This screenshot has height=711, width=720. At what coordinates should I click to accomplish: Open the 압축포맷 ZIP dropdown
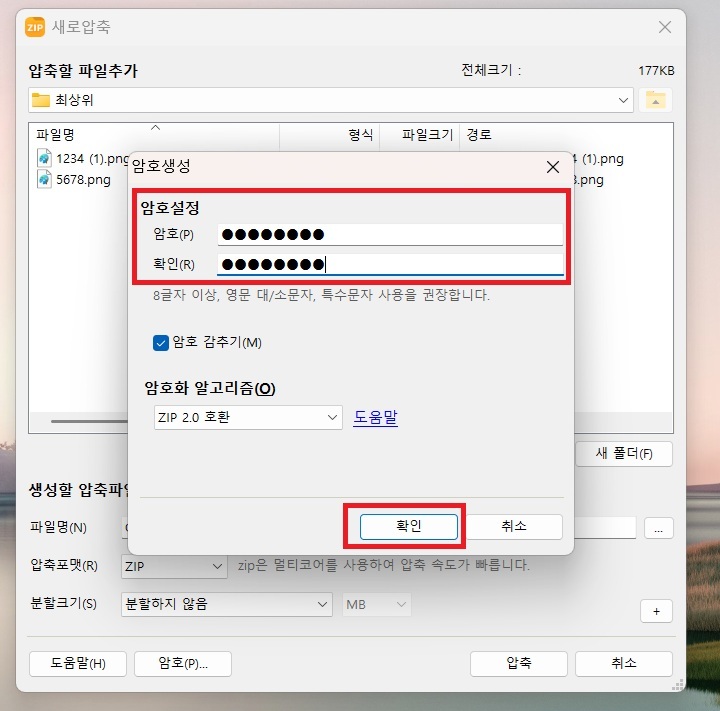(x=174, y=566)
